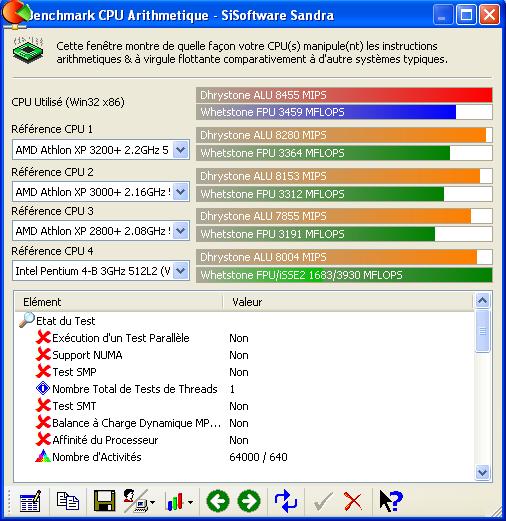The image size is (506, 521).
Task: Open Référence CPU 4 dropdown arrow
Action: point(181,270)
